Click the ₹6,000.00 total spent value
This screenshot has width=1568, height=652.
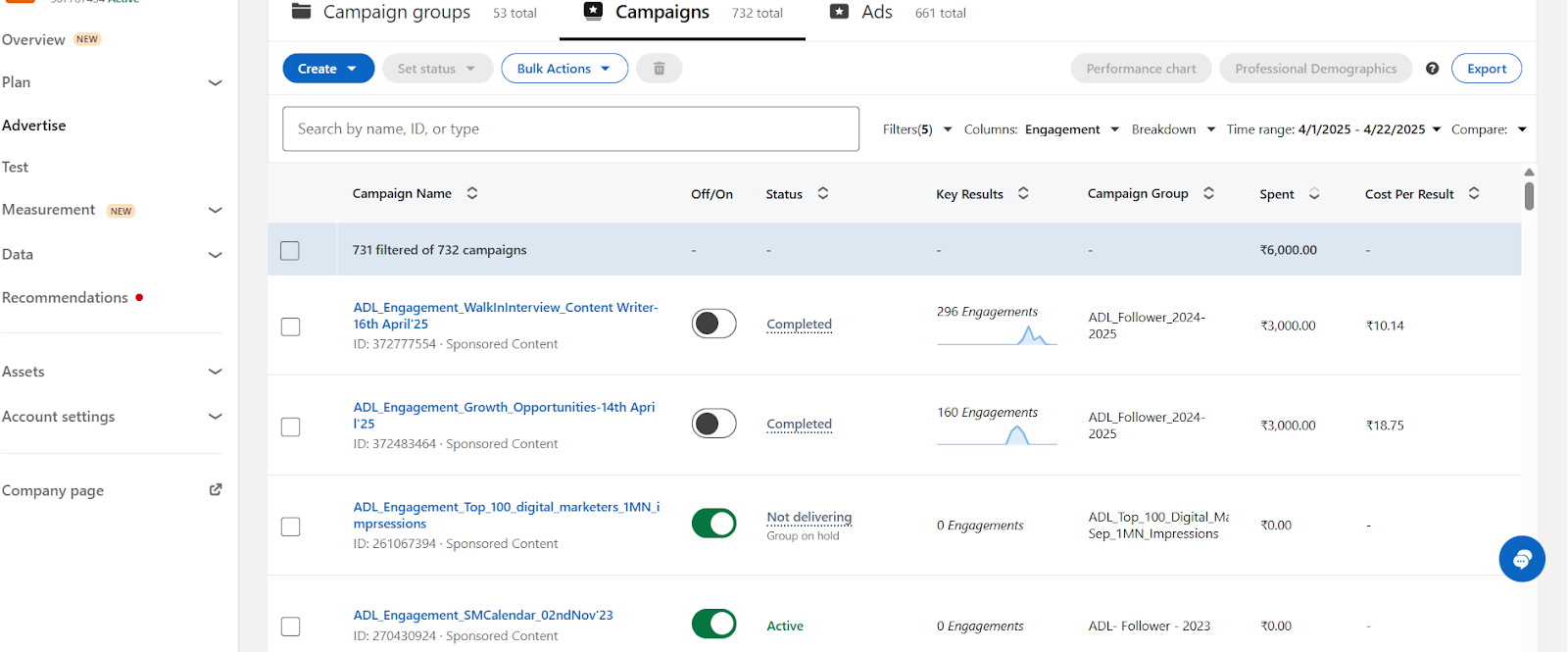tap(1289, 250)
